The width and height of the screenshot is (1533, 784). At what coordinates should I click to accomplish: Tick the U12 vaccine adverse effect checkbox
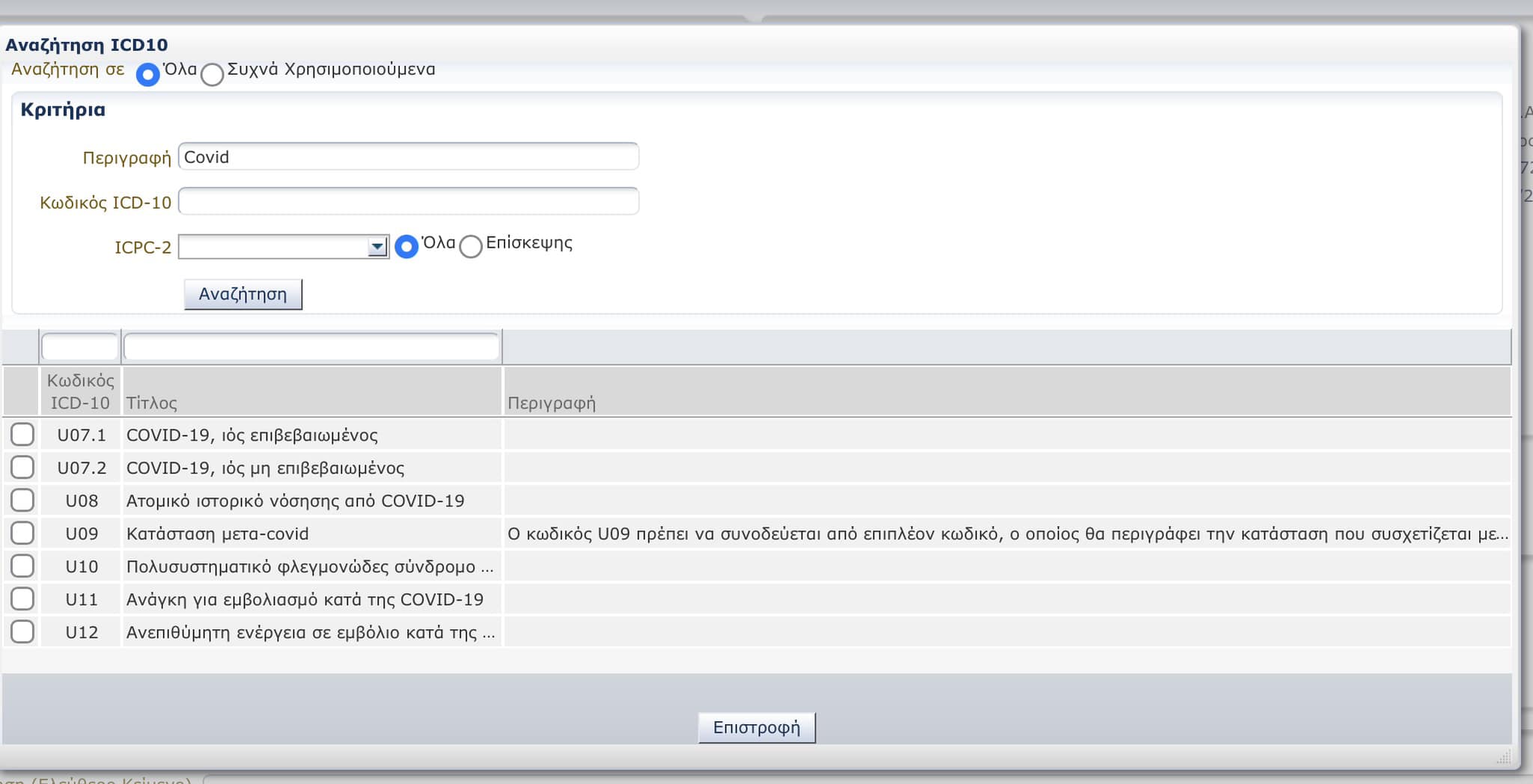[x=22, y=632]
